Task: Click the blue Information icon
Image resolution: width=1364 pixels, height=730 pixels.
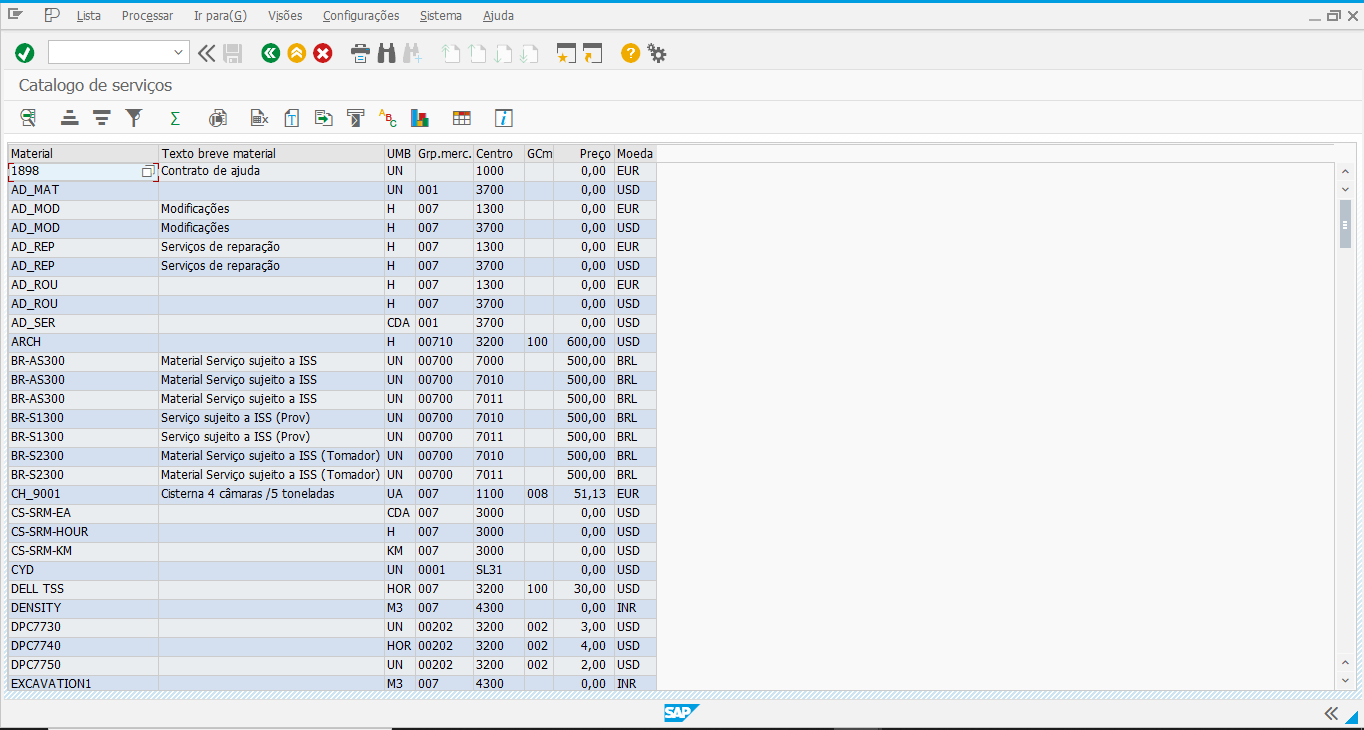Action: click(504, 118)
